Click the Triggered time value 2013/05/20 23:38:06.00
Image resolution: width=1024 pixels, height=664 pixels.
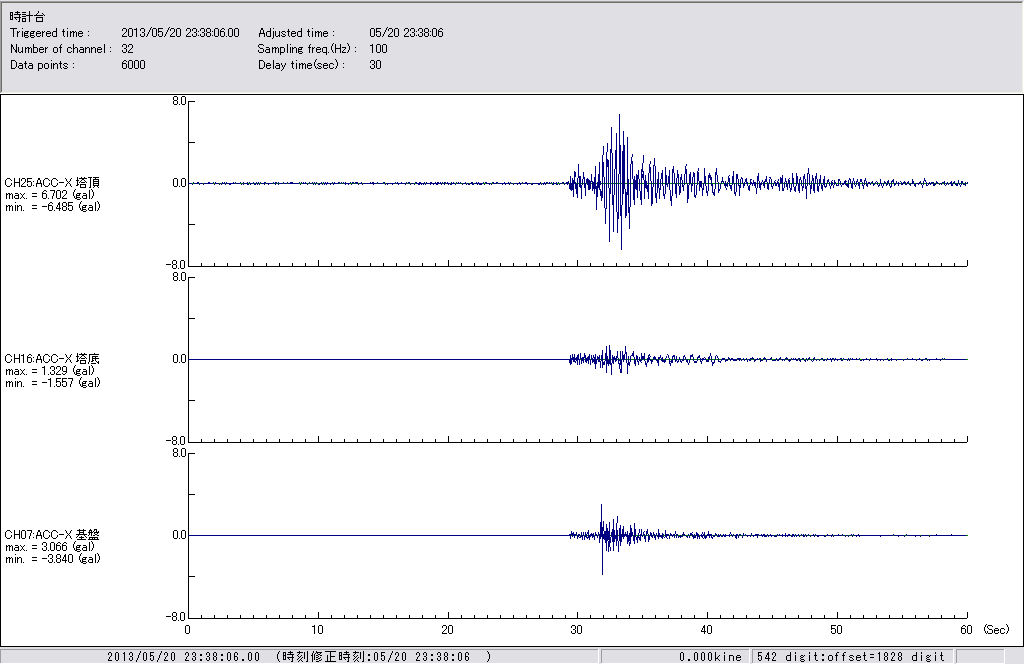[187, 33]
